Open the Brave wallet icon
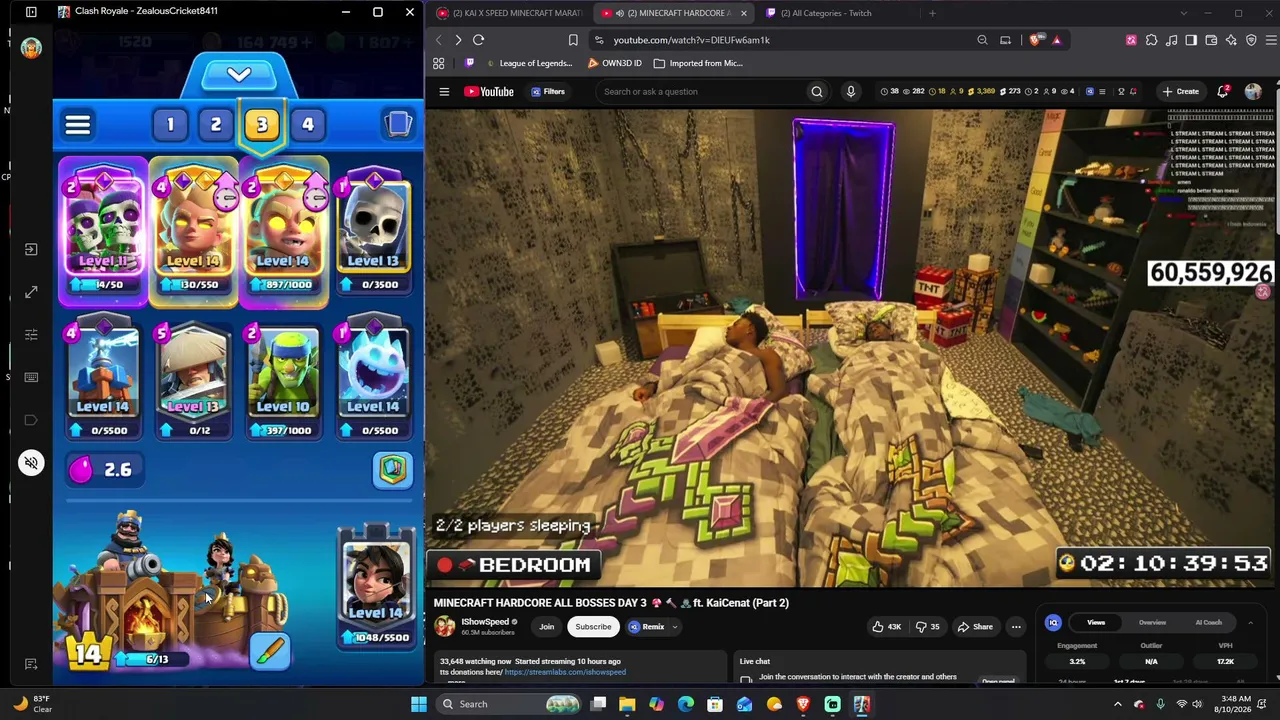 [x=1211, y=40]
